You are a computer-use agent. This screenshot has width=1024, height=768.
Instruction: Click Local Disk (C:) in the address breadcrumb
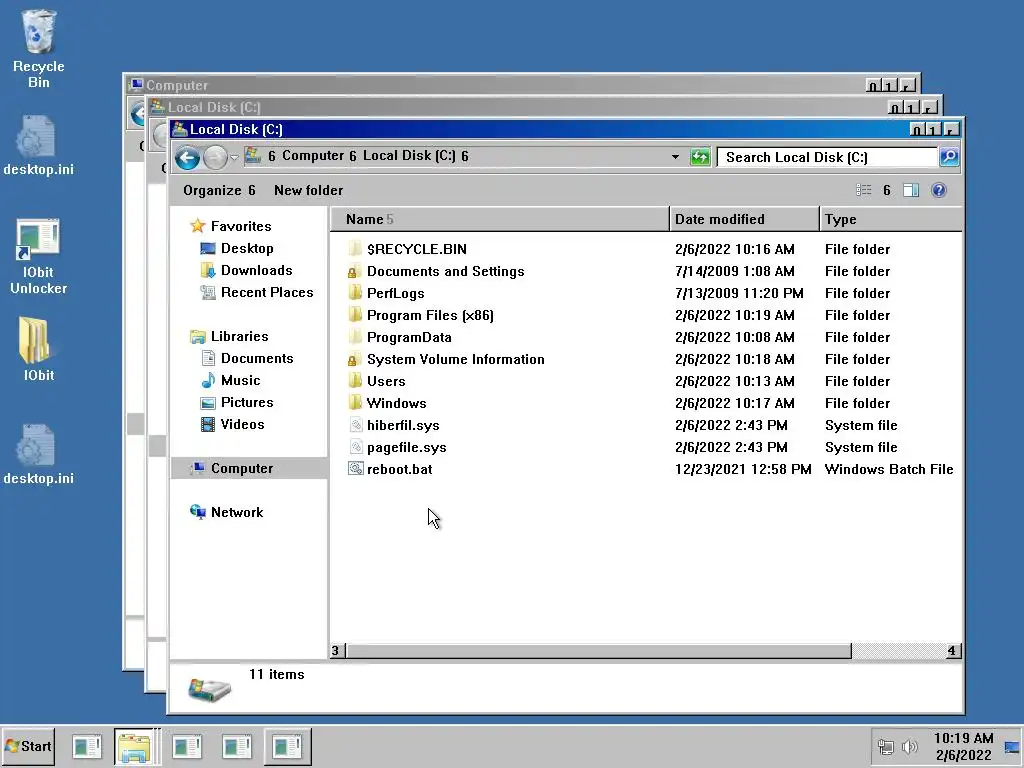click(409, 155)
